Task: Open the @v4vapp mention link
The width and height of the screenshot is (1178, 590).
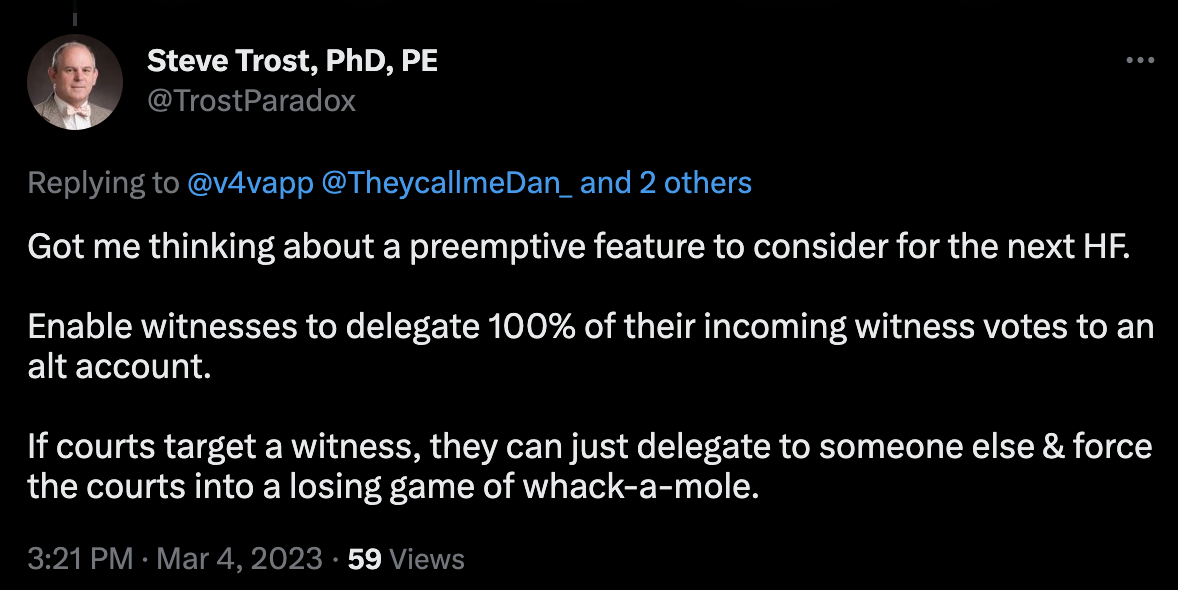Action: (250, 183)
